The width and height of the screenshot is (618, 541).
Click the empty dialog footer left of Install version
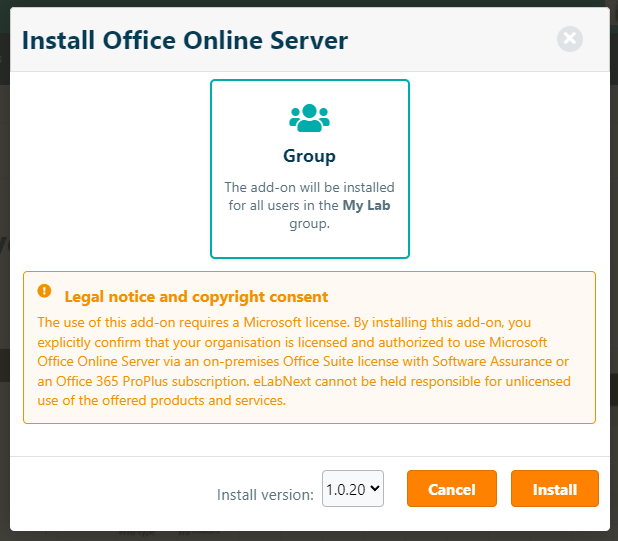point(110,490)
